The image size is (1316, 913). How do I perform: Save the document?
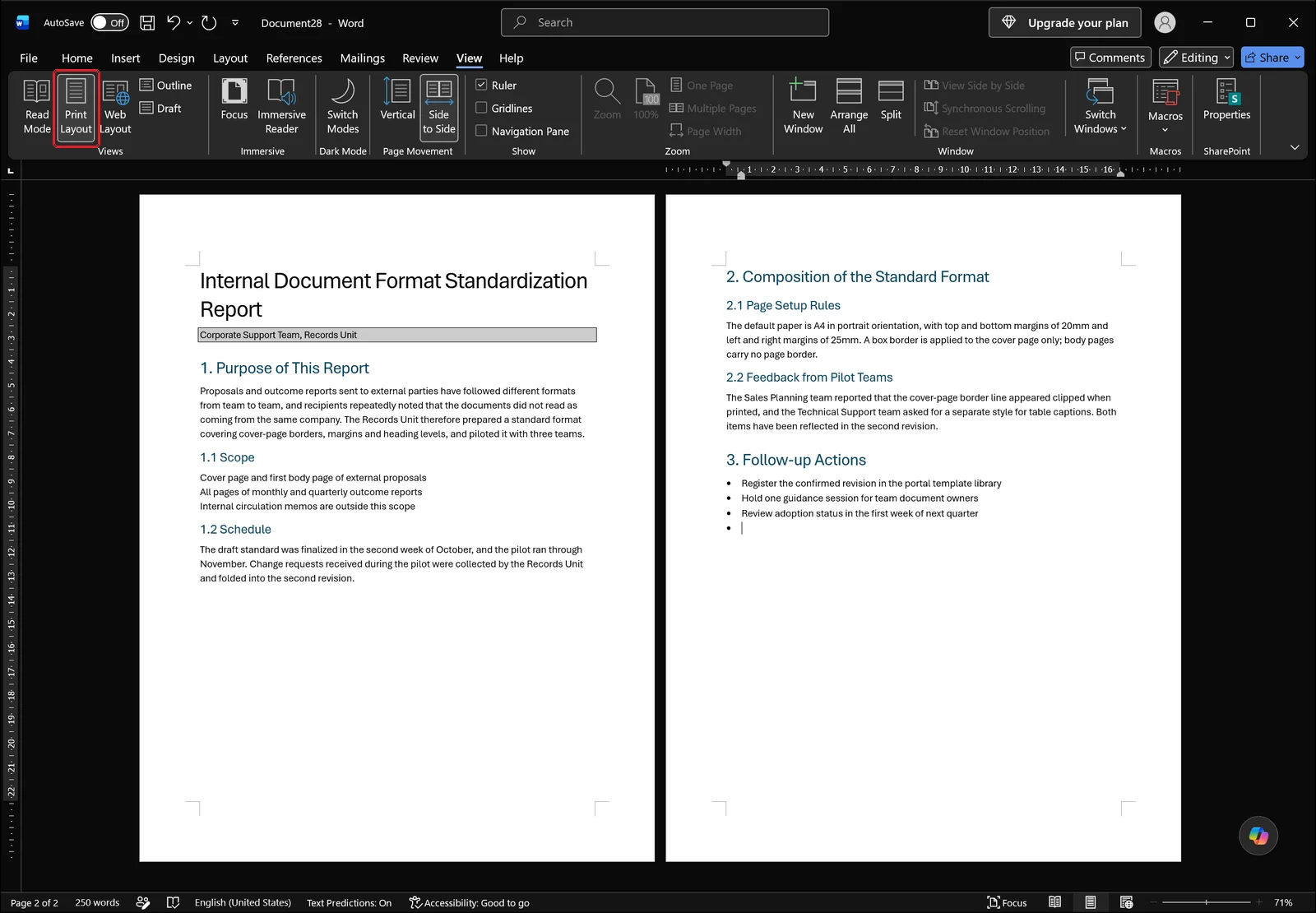tap(147, 23)
